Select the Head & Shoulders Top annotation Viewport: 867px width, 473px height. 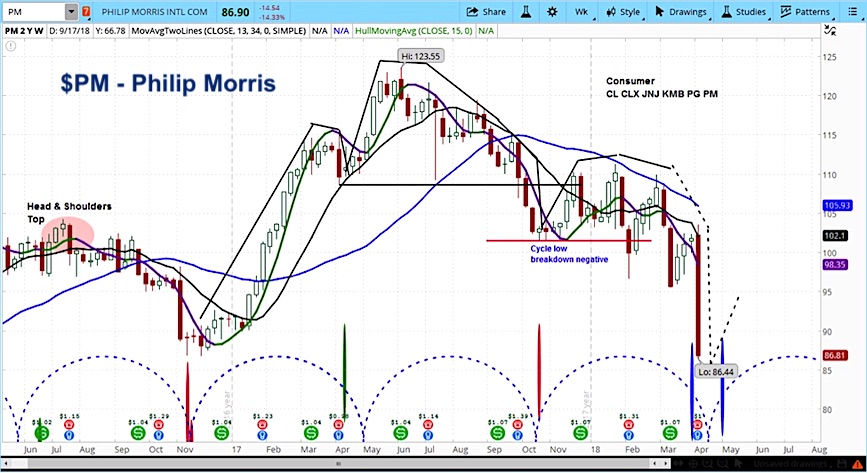(x=69, y=212)
